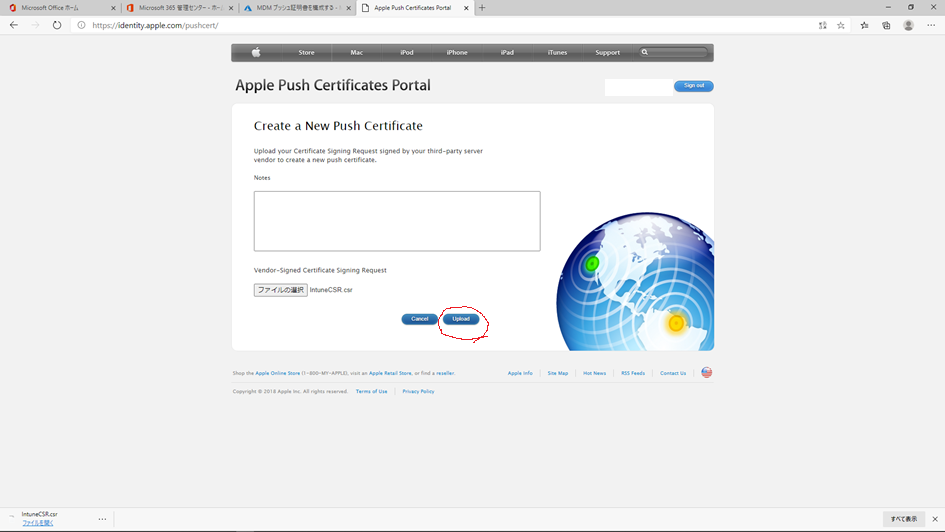Click the reseller link
This screenshot has width=945, height=532.
tap(445, 373)
